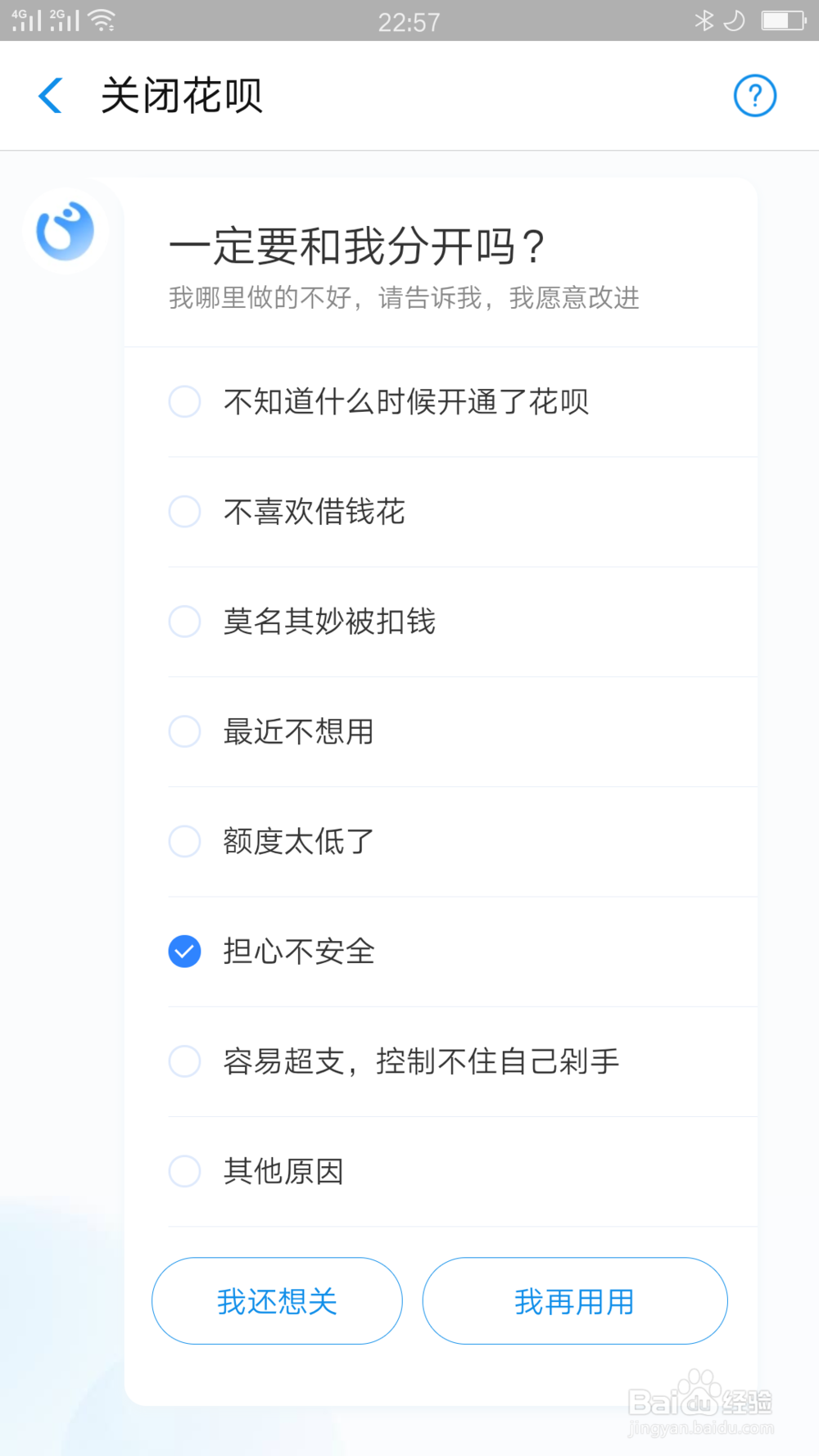Tap the status bar clock showing 22:57
This screenshot has width=819, height=1456.
click(409, 22)
